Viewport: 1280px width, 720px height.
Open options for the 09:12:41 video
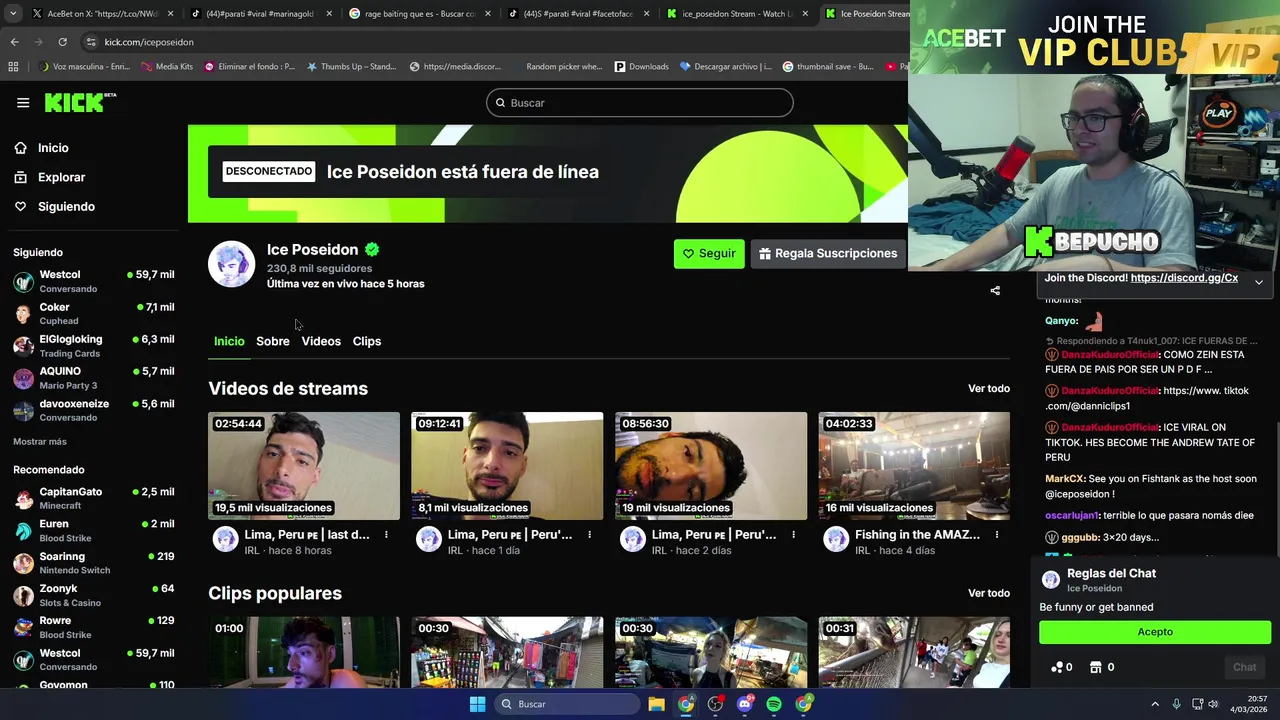tap(589, 535)
